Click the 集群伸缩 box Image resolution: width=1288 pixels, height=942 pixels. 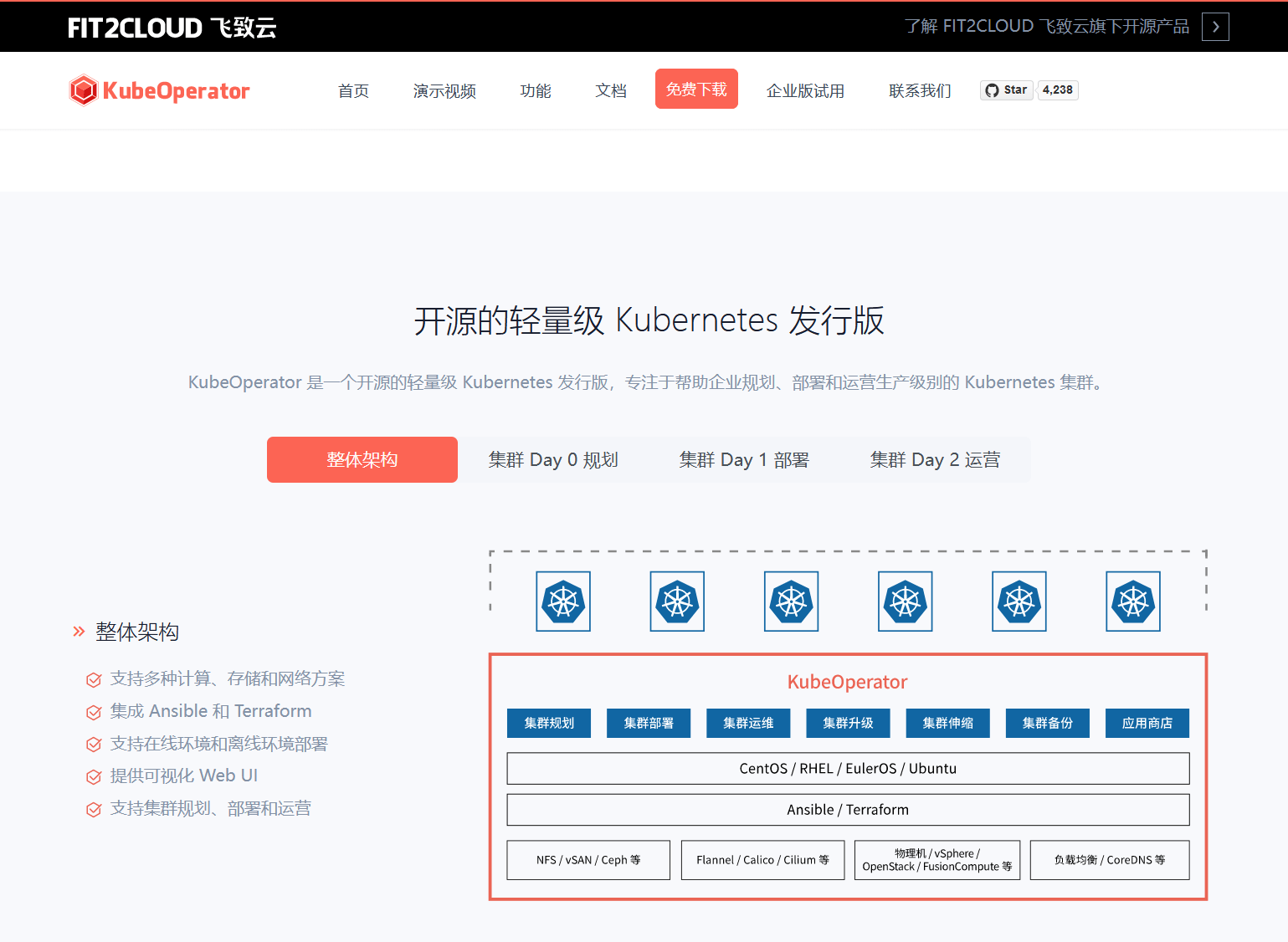pyautogui.click(x=947, y=723)
